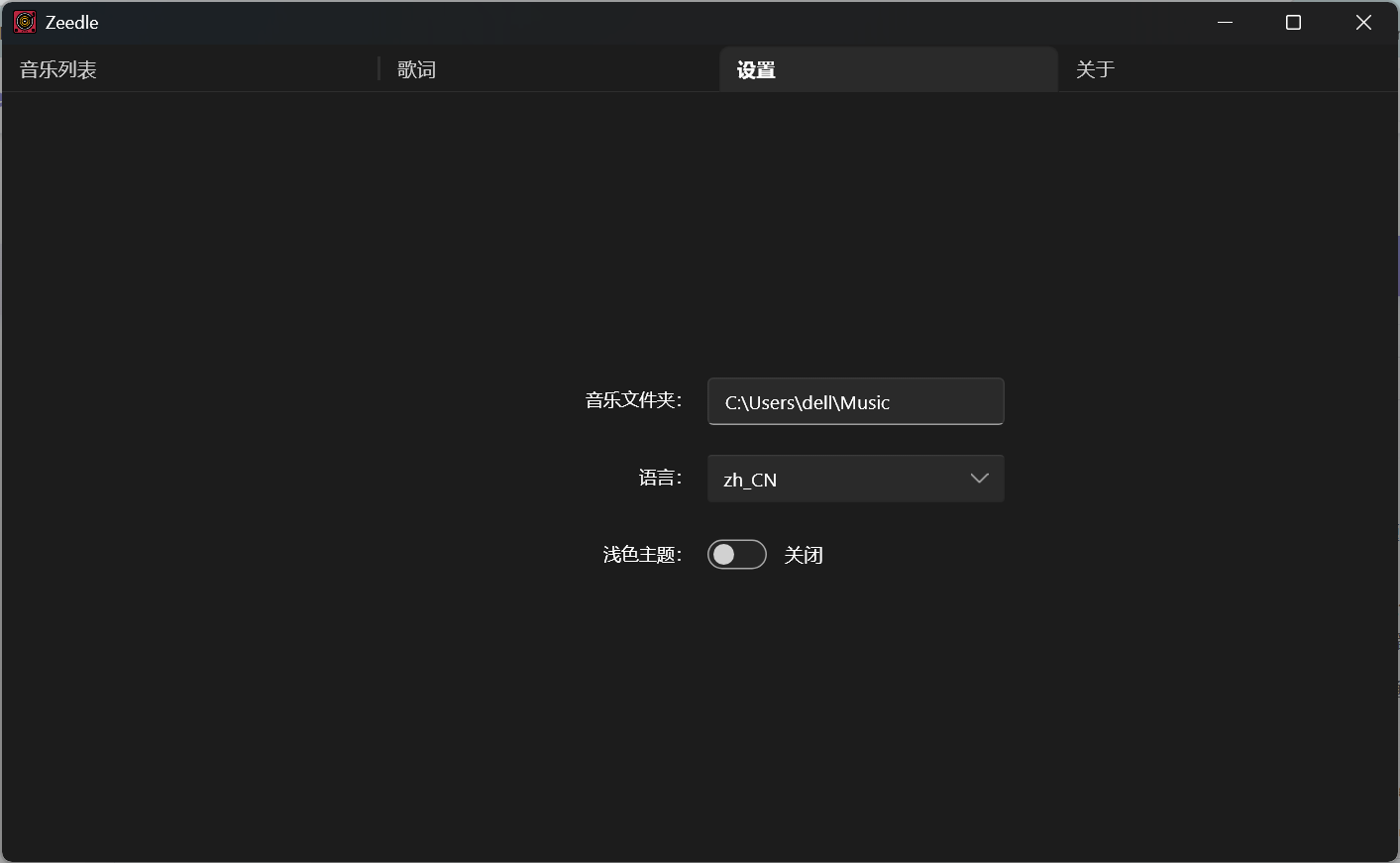Screen dimensions: 1400x863
Task: Click the zh_CN text in language selector
Action: (x=750, y=480)
